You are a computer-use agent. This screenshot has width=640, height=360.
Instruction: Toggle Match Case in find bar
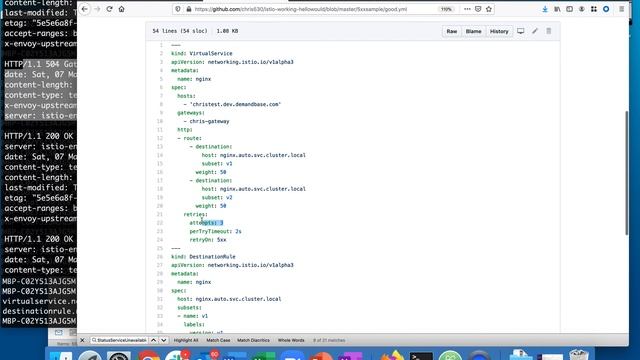pyautogui.click(x=218, y=340)
